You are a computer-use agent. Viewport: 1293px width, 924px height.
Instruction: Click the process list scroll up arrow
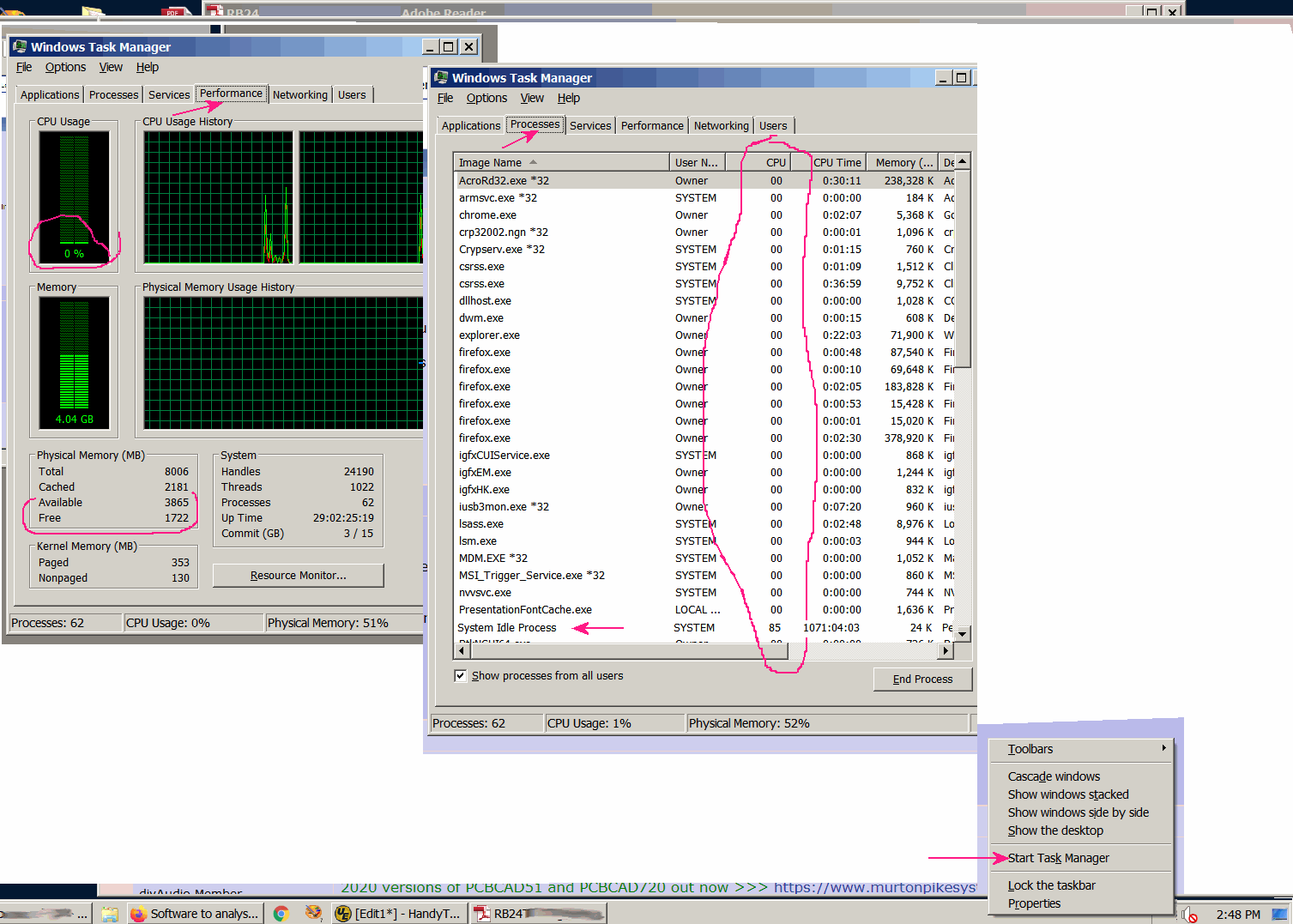pos(963,161)
